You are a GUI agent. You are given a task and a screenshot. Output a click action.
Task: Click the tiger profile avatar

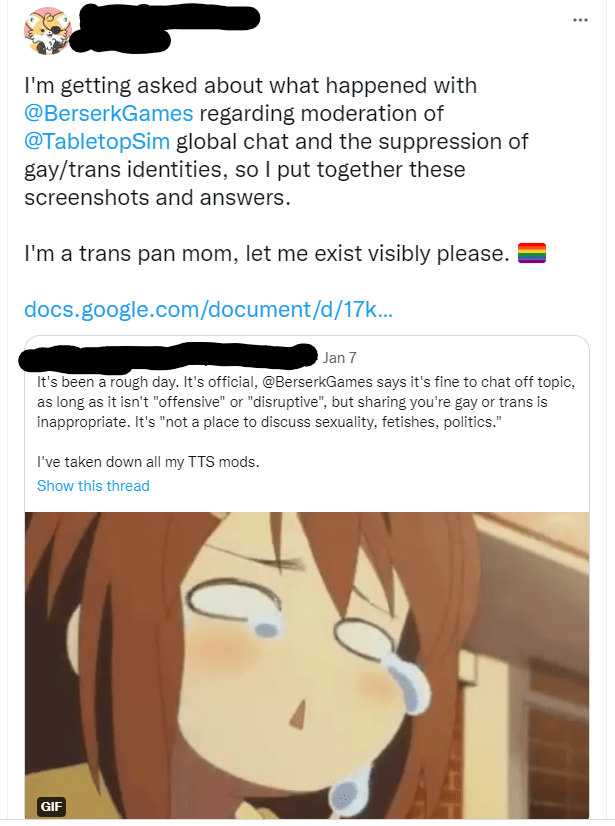coord(45,31)
